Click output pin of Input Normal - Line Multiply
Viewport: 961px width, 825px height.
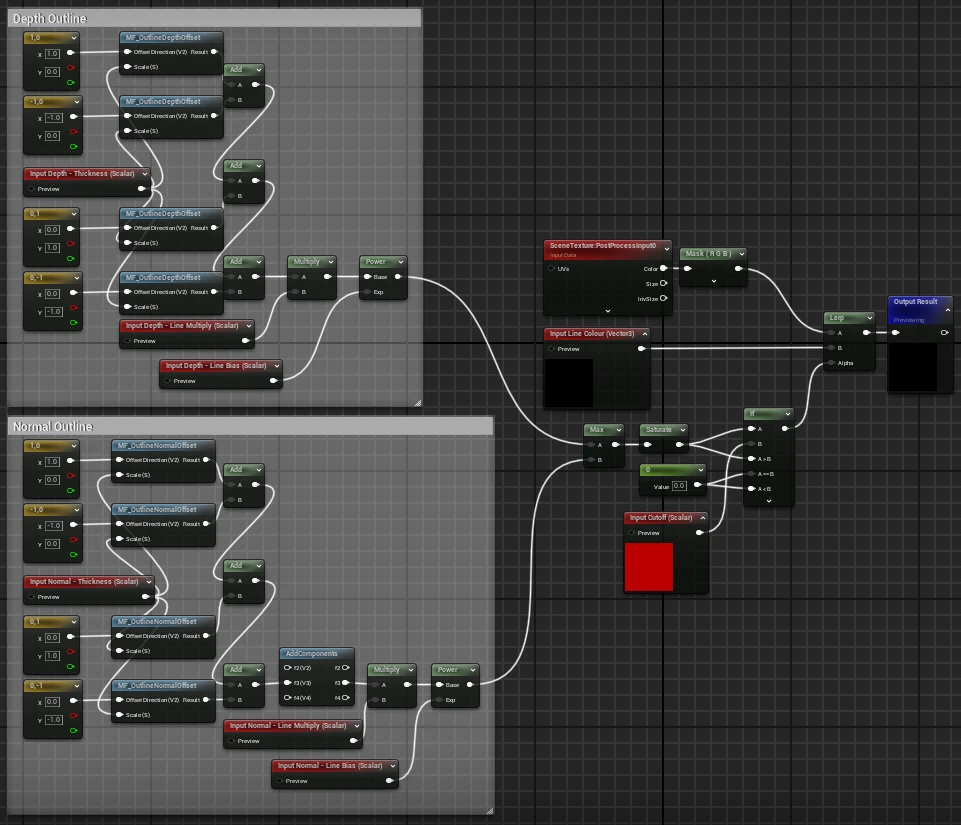[353, 740]
